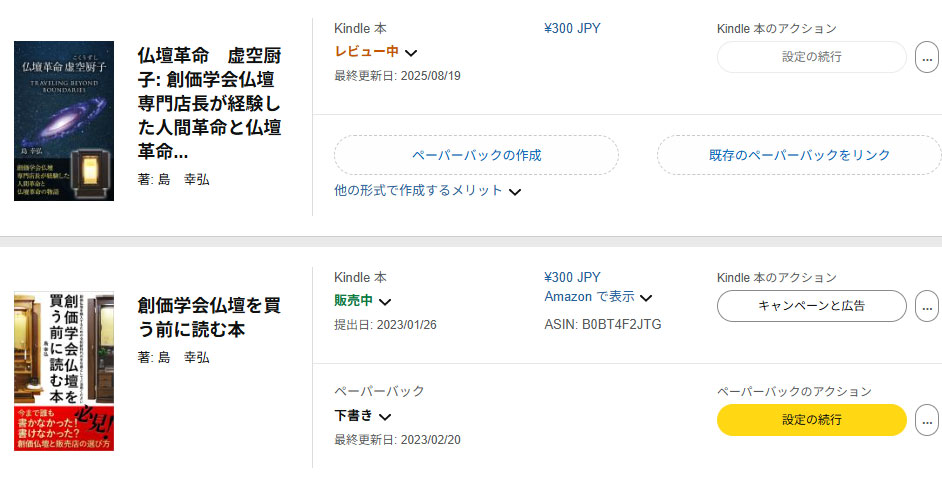Expand the レビュー中 status chevron
Viewport: 942px width, 478px height.
411,53
